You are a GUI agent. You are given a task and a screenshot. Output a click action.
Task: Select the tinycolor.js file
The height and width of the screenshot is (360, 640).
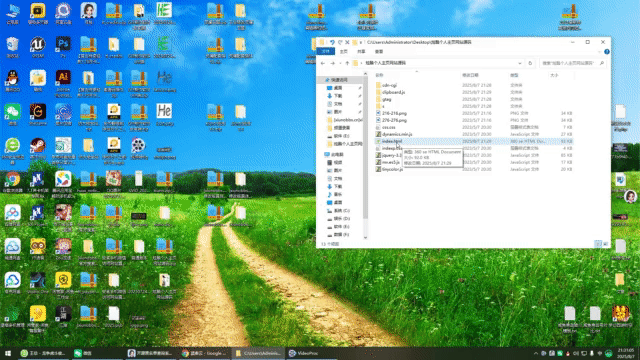pyautogui.click(x=392, y=169)
